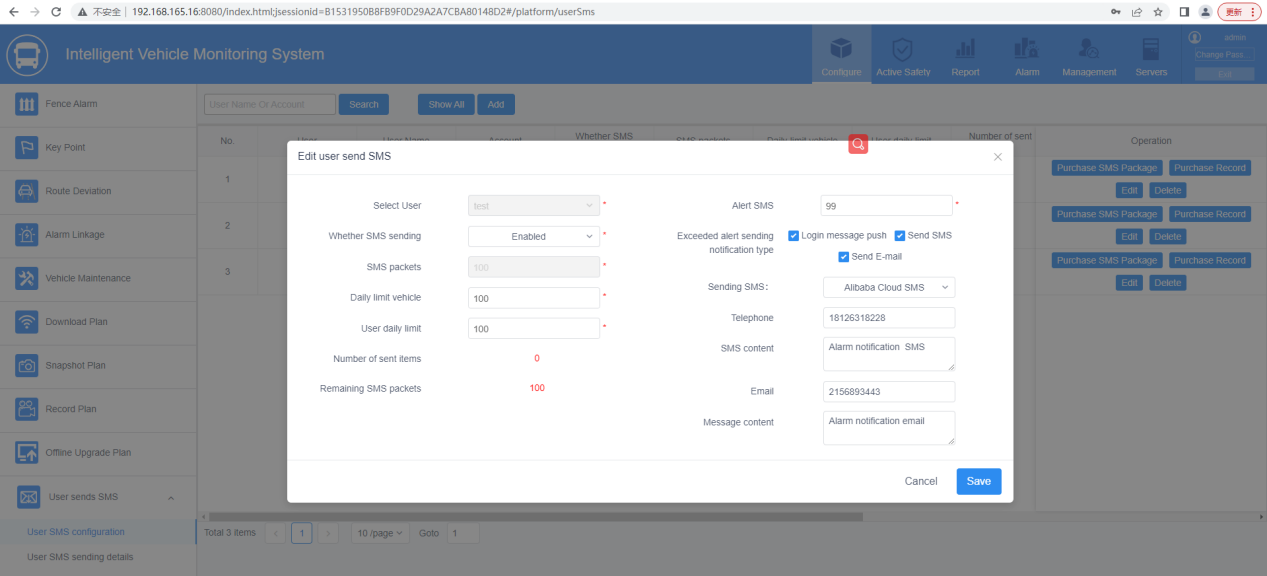Click the Route Deviation car icon
The height and width of the screenshot is (576, 1267).
(x=27, y=191)
